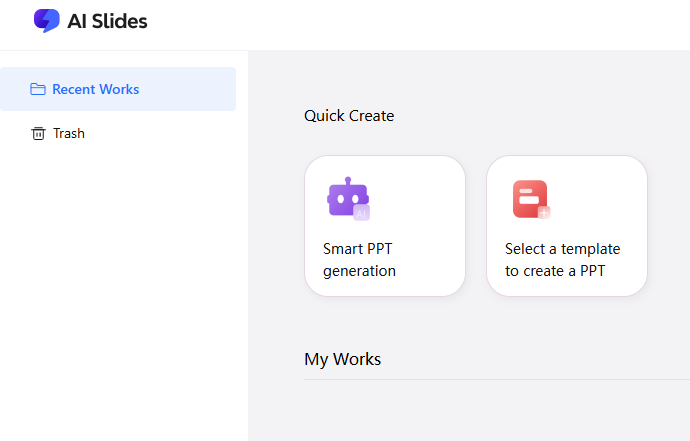Image resolution: width=690 pixels, height=441 pixels.
Task: Go to the Trash label
Action: pyautogui.click(x=69, y=133)
